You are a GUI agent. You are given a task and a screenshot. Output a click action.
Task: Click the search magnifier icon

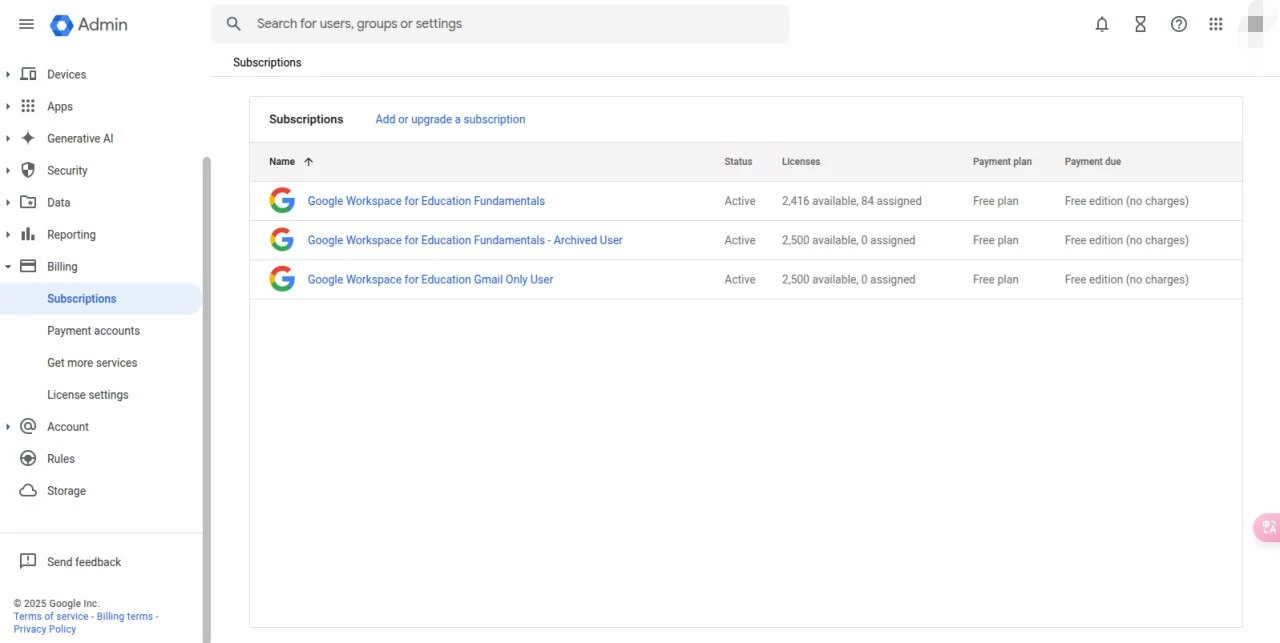point(234,24)
